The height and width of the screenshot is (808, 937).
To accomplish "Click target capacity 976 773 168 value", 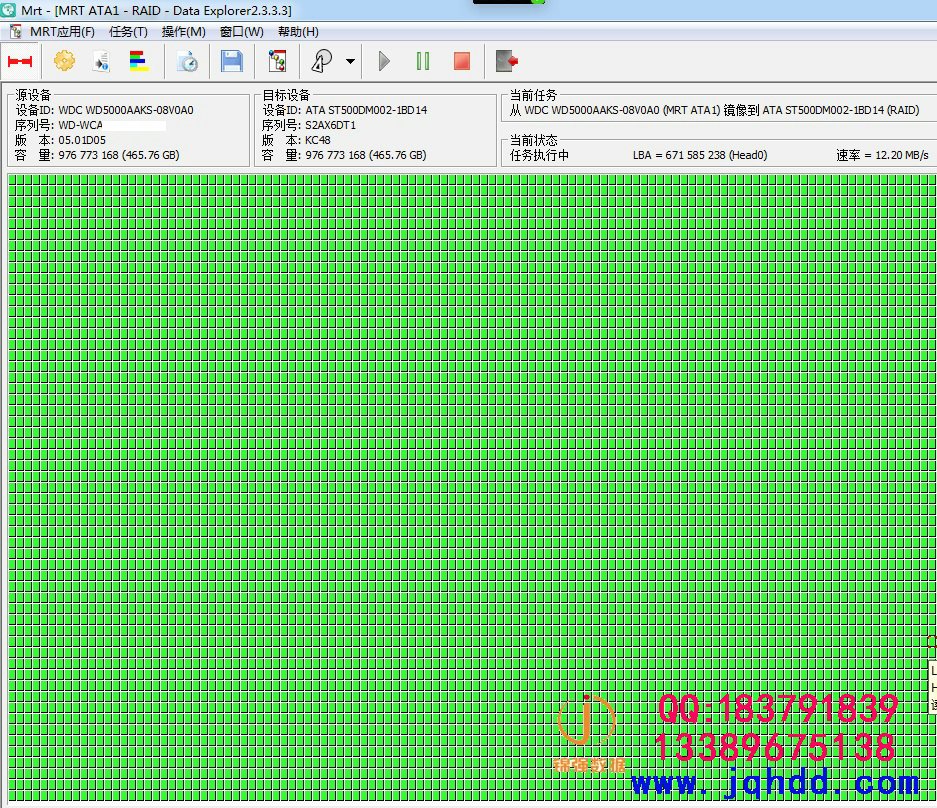I will pyautogui.click(x=366, y=155).
